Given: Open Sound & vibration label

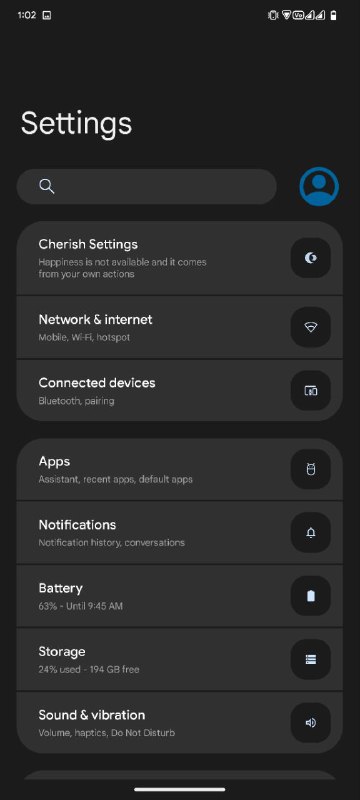Looking at the screenshot, I should pos(92,715).
